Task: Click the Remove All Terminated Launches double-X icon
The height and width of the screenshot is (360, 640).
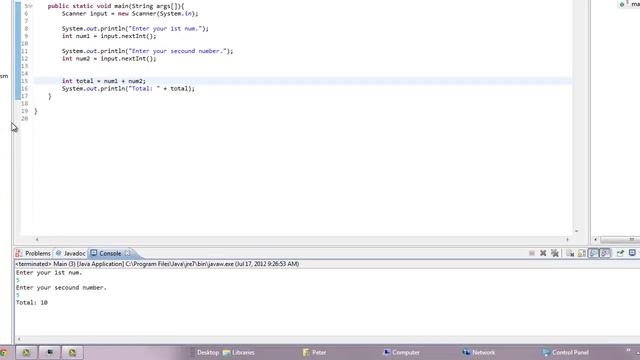Action: [x=555, y=253]
